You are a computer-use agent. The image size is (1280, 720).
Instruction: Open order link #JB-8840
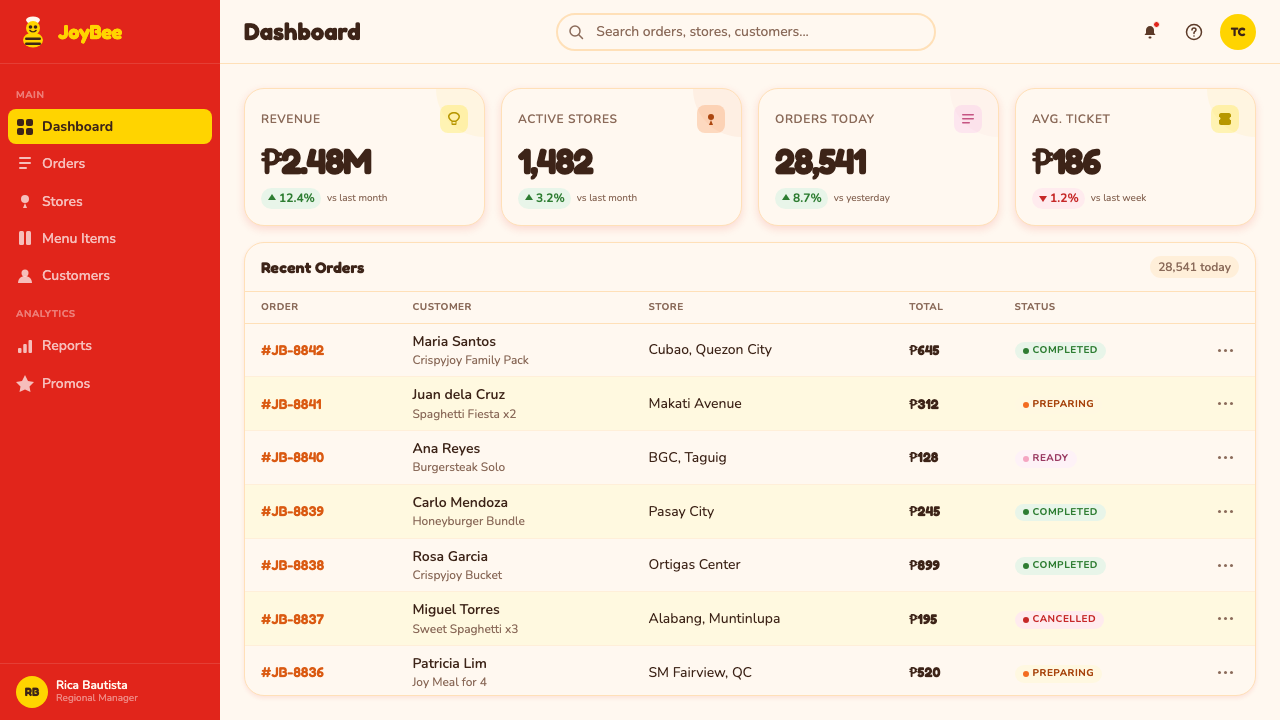pyautogui.click(x=292, y=458)
